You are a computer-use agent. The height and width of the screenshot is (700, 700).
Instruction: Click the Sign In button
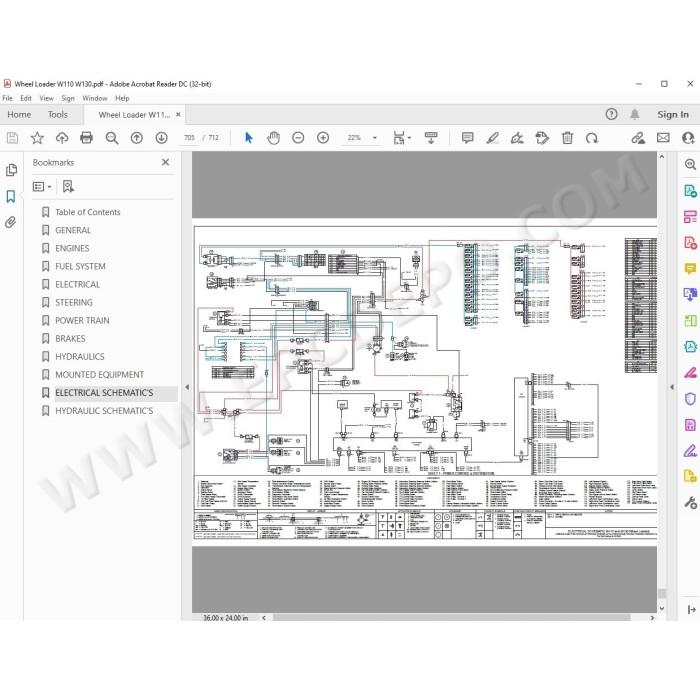673,115
